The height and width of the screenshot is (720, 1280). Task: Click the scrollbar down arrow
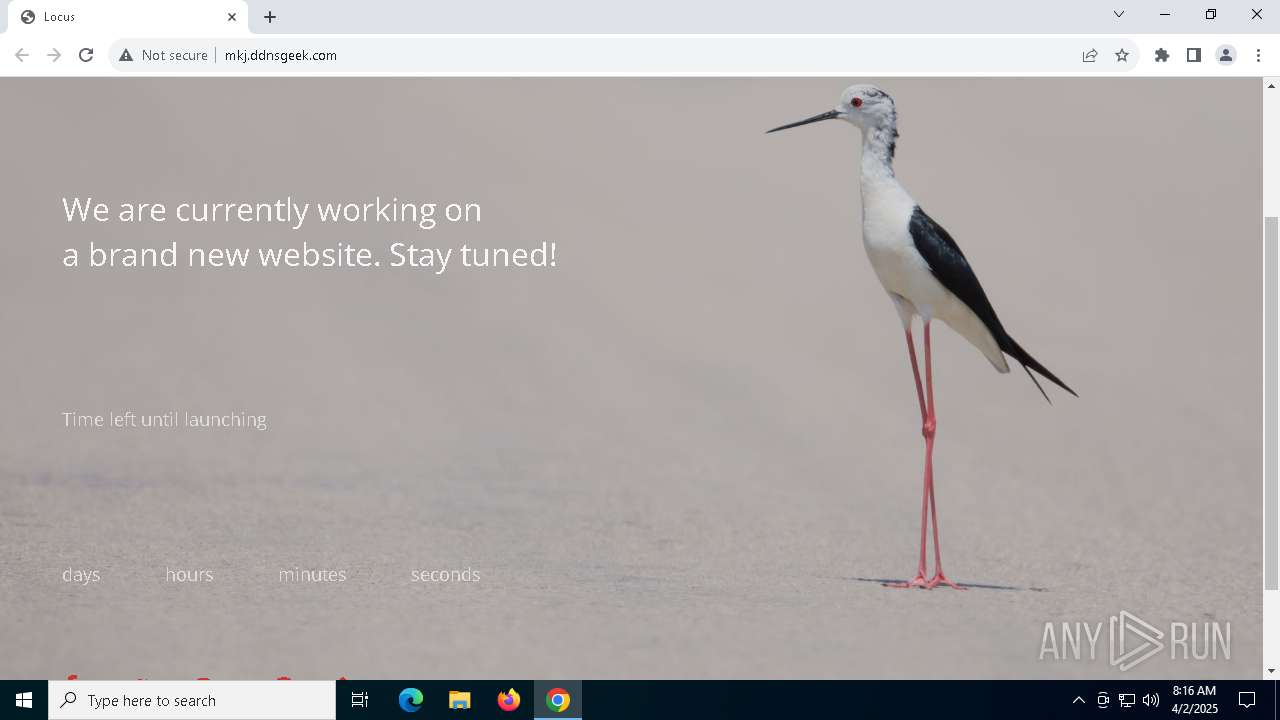click(x=1271, y=671)
